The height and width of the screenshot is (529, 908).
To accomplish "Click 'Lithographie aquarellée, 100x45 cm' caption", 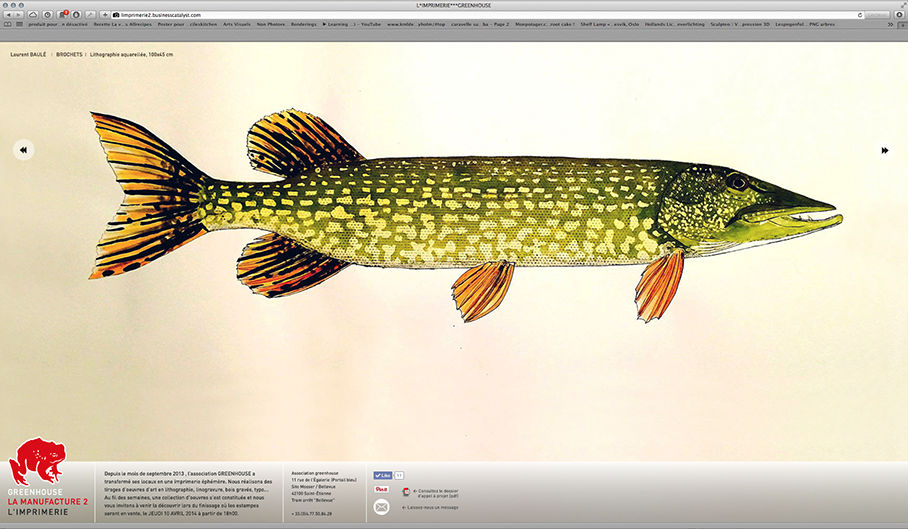I will pyautogui.click(x=131, y=54).
